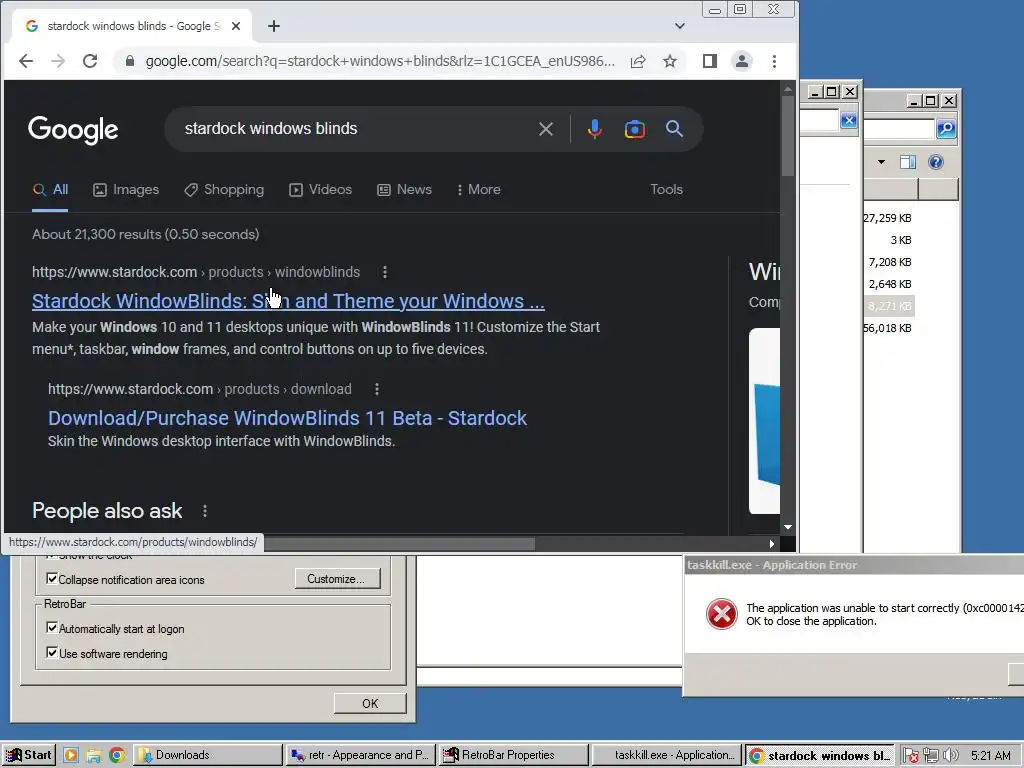Open options for first stardock.com result
The width and height of the screenshot is (1024, 768).
tap(385, 272)
